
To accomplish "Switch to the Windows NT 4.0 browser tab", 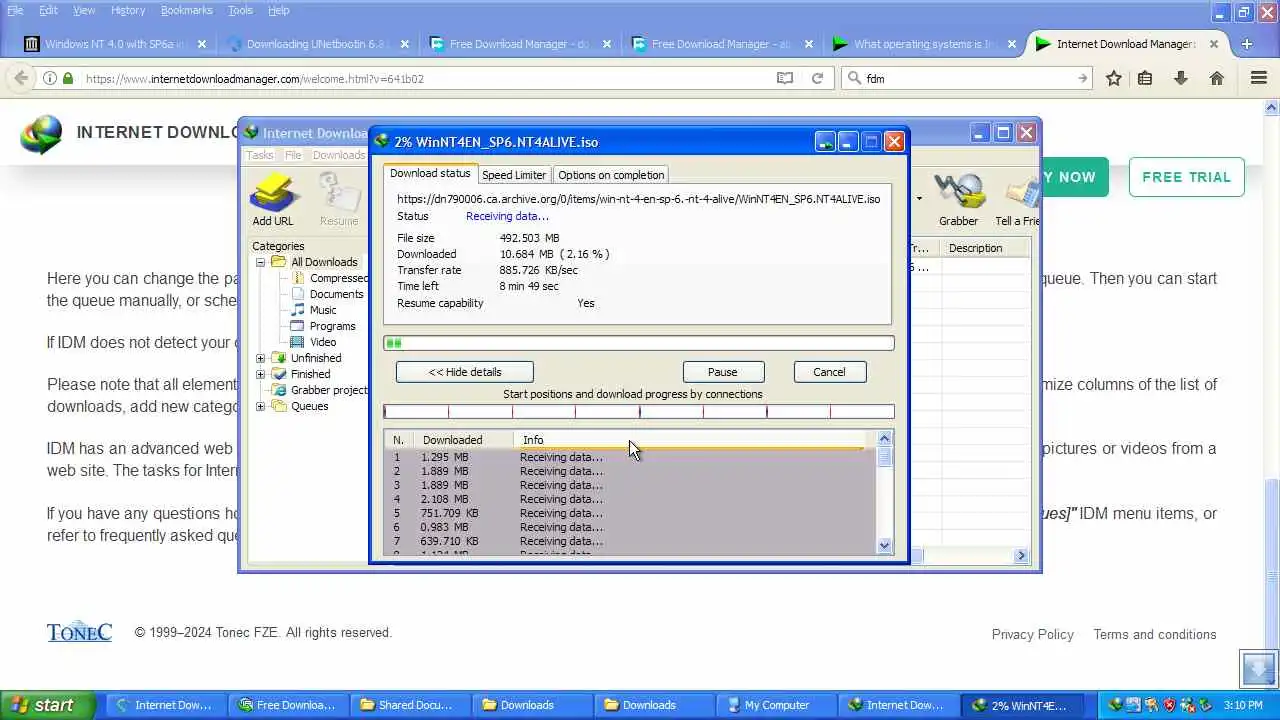I will pos(114,44).
